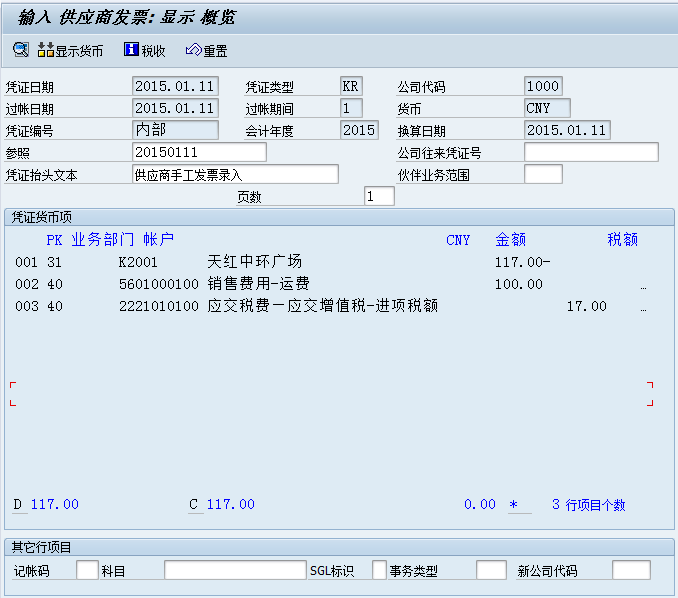Click the balance value 0.00
Viewport: 678px width, 598px height.
click(x=480, y=504)
